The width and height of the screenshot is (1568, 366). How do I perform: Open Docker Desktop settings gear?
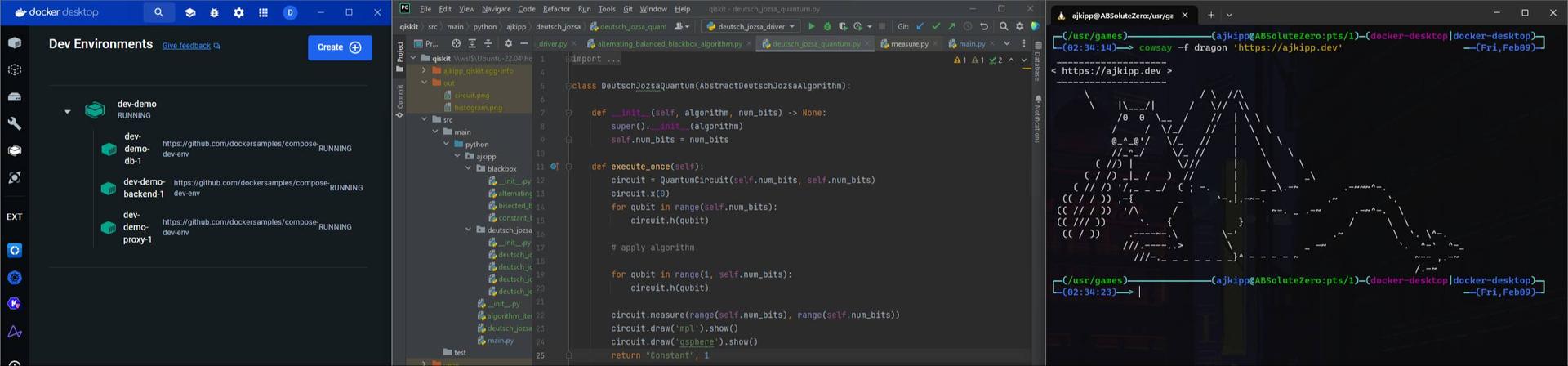238,12
